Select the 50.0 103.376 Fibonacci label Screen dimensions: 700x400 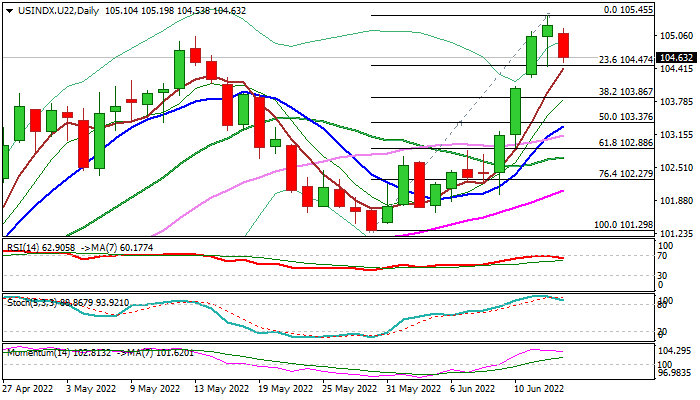625,117
